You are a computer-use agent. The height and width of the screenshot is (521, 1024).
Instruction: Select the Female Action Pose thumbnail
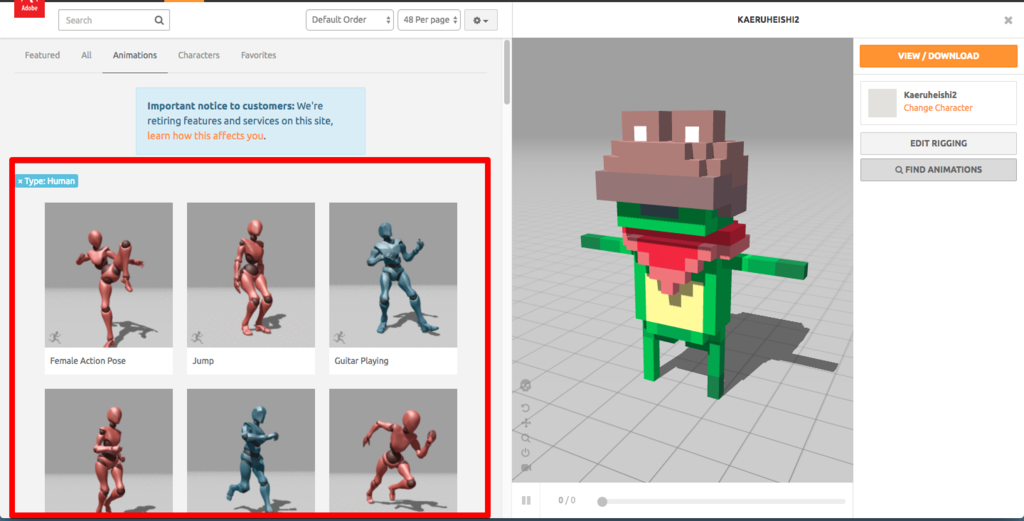pos(108,275)
